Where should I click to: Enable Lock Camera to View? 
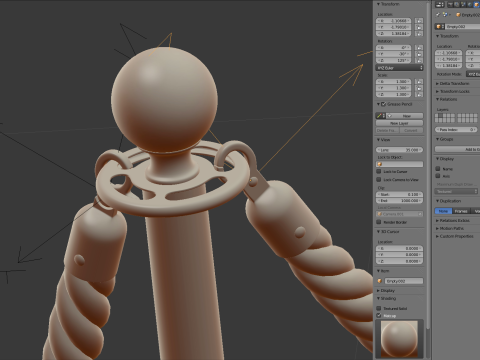[x=379, y=179]
